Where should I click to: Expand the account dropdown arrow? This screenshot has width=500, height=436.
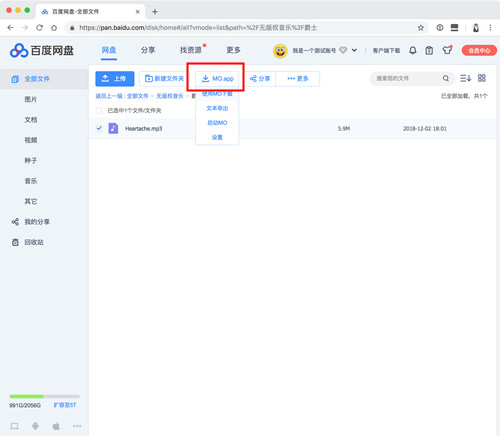(x=354, y=50)
